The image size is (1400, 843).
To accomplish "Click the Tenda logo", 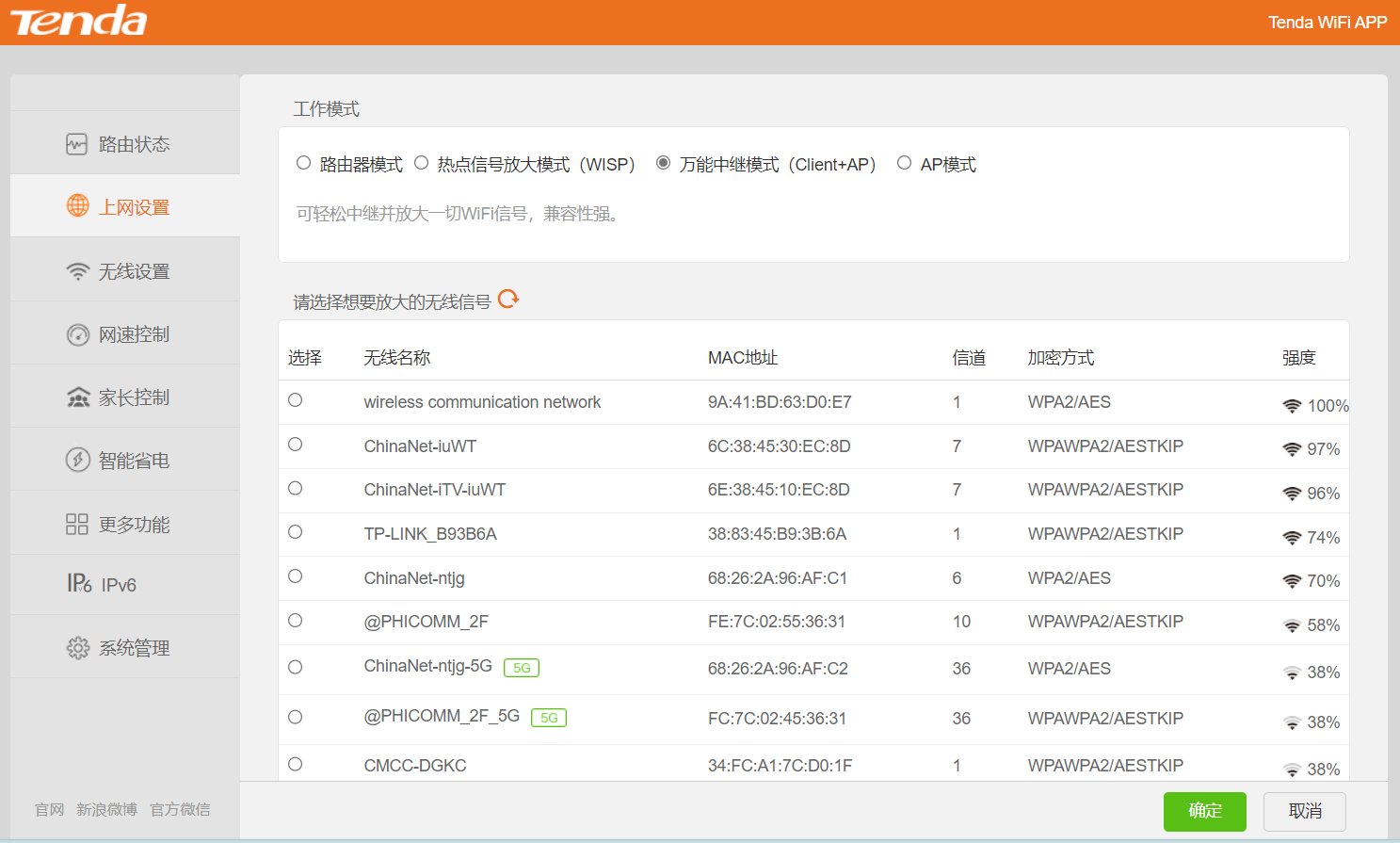I will pyautogui.click(x=78, y=21).
